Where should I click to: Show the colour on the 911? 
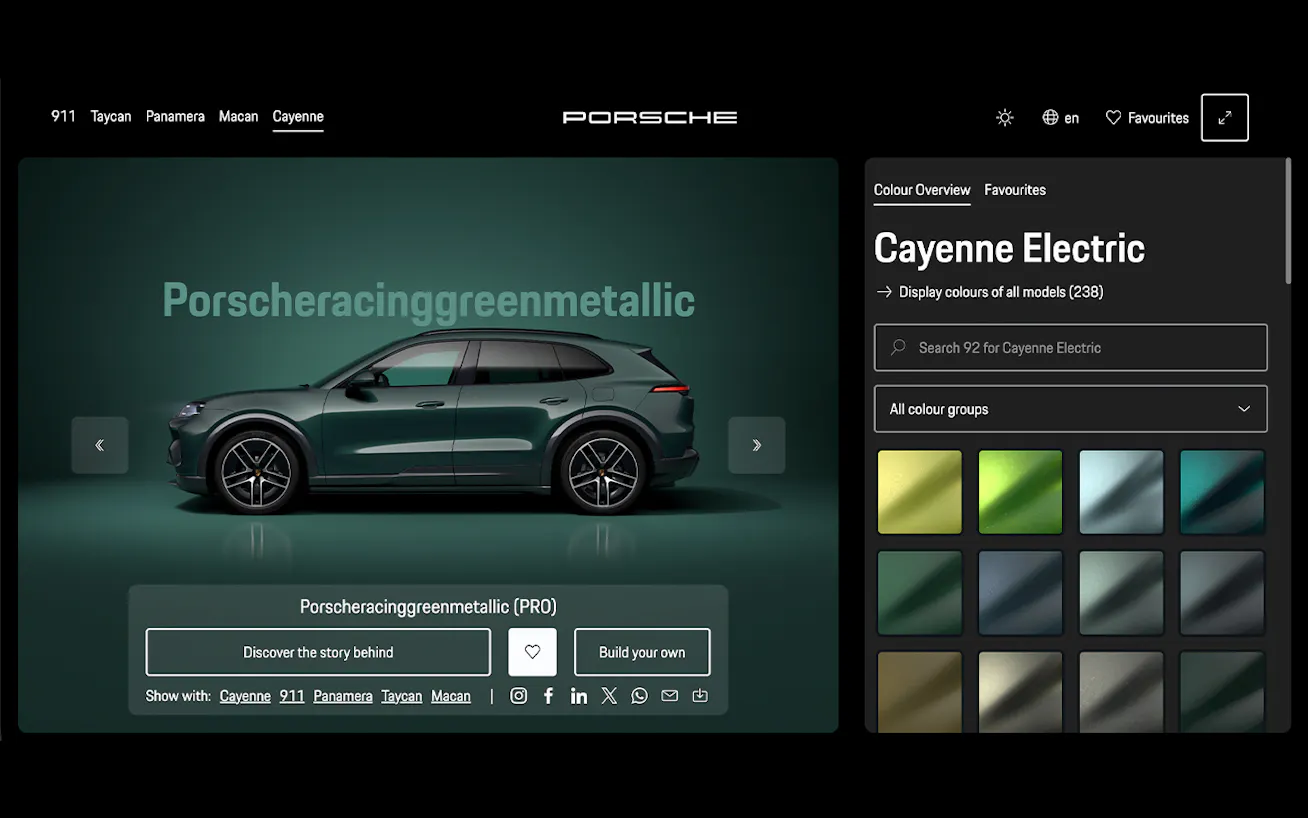click(x=292, y=696)
